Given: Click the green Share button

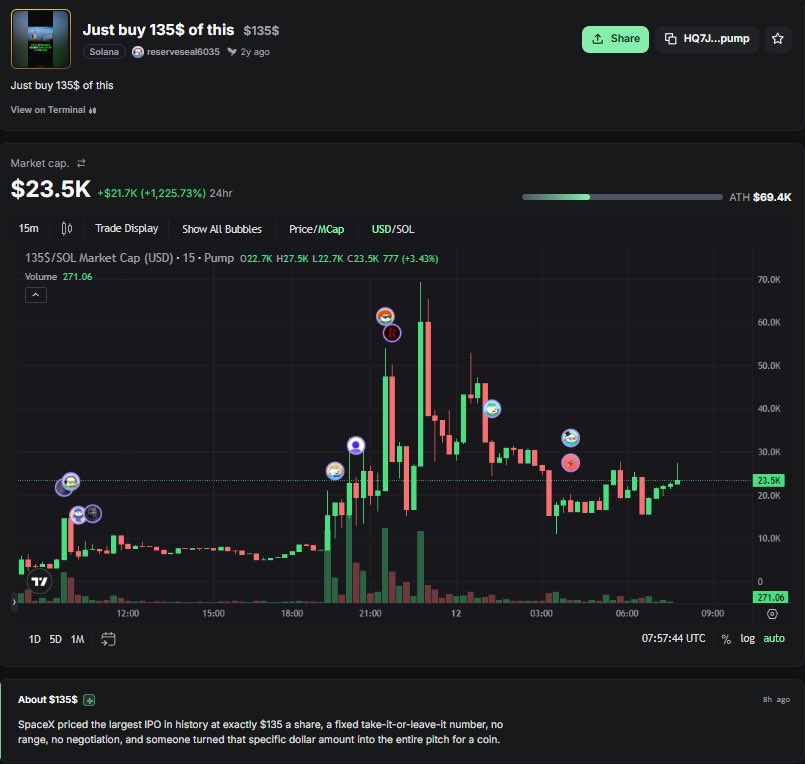Looking at the screenshot, I should pyautogui.click(x=615, y=39).
